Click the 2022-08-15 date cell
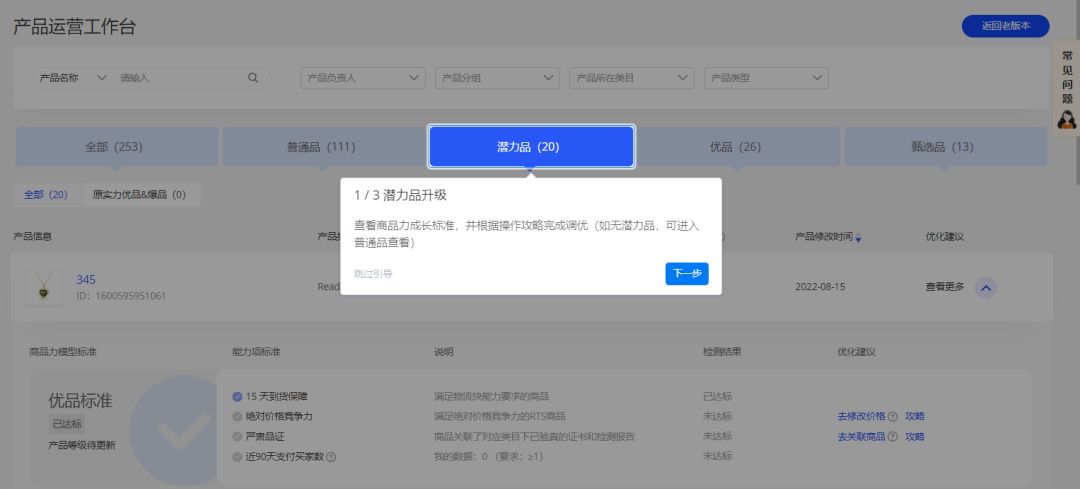 pos(820,287)
